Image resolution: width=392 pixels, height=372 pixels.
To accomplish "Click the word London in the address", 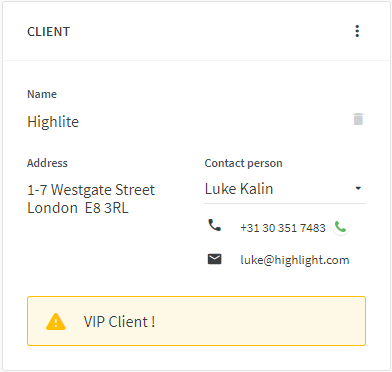I will (x=52, y=208).
